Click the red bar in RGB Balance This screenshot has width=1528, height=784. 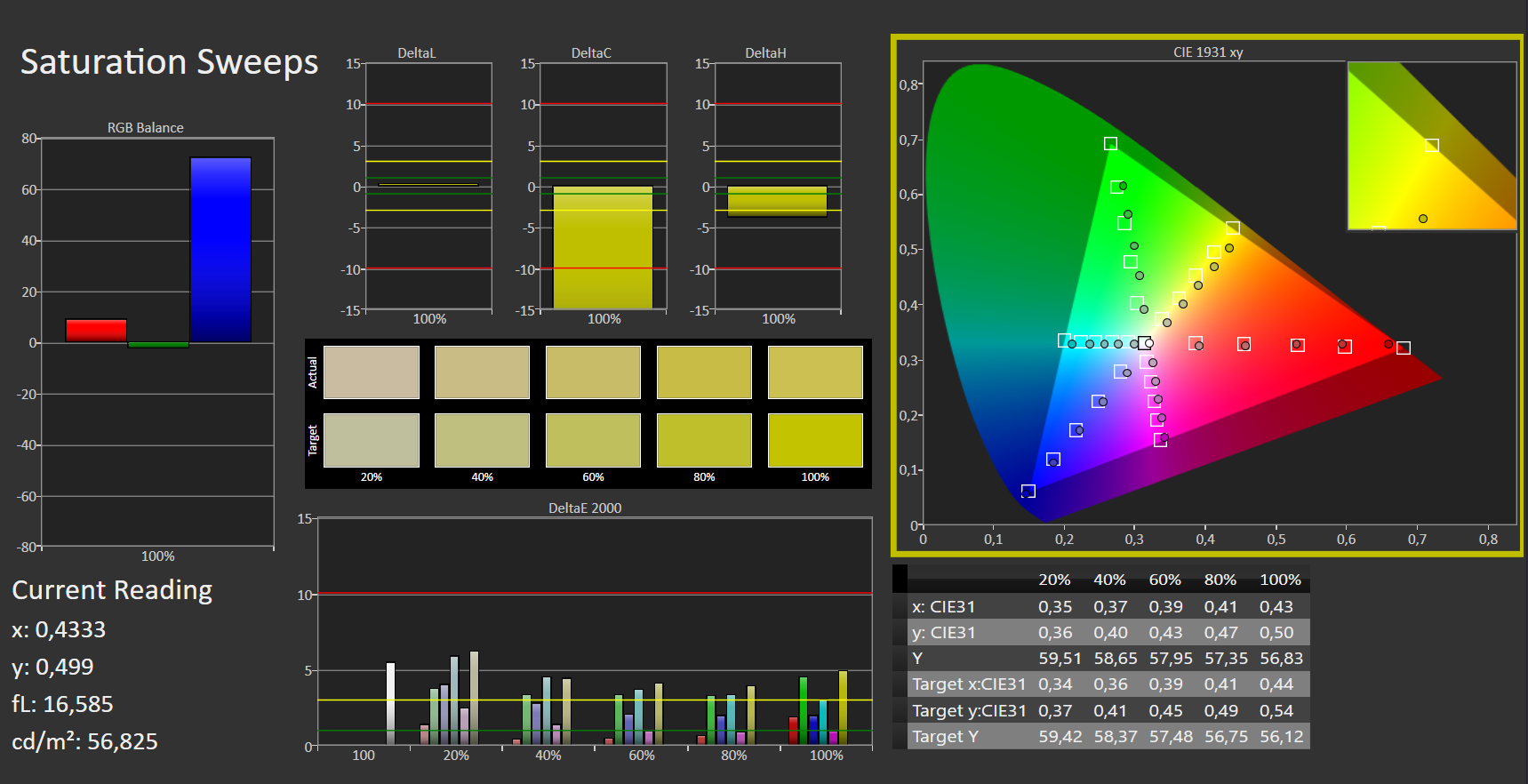coord(96,331)
